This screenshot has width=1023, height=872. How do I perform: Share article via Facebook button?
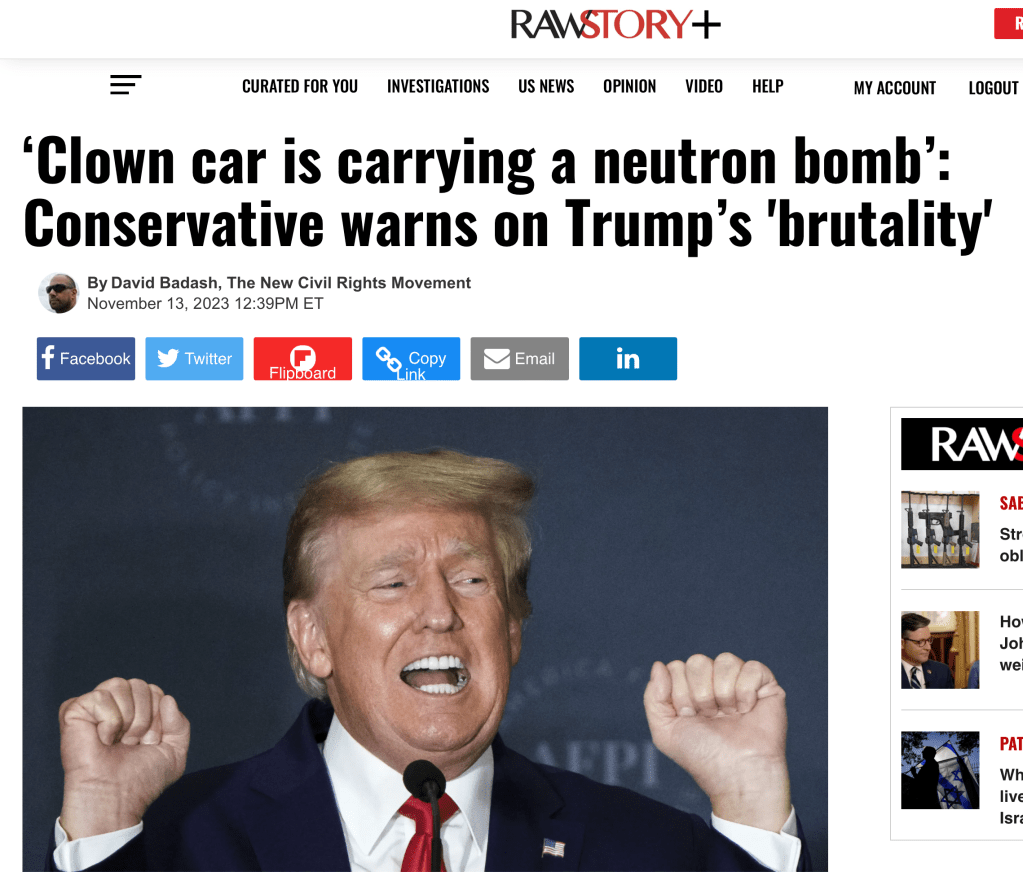coord(86,359)
